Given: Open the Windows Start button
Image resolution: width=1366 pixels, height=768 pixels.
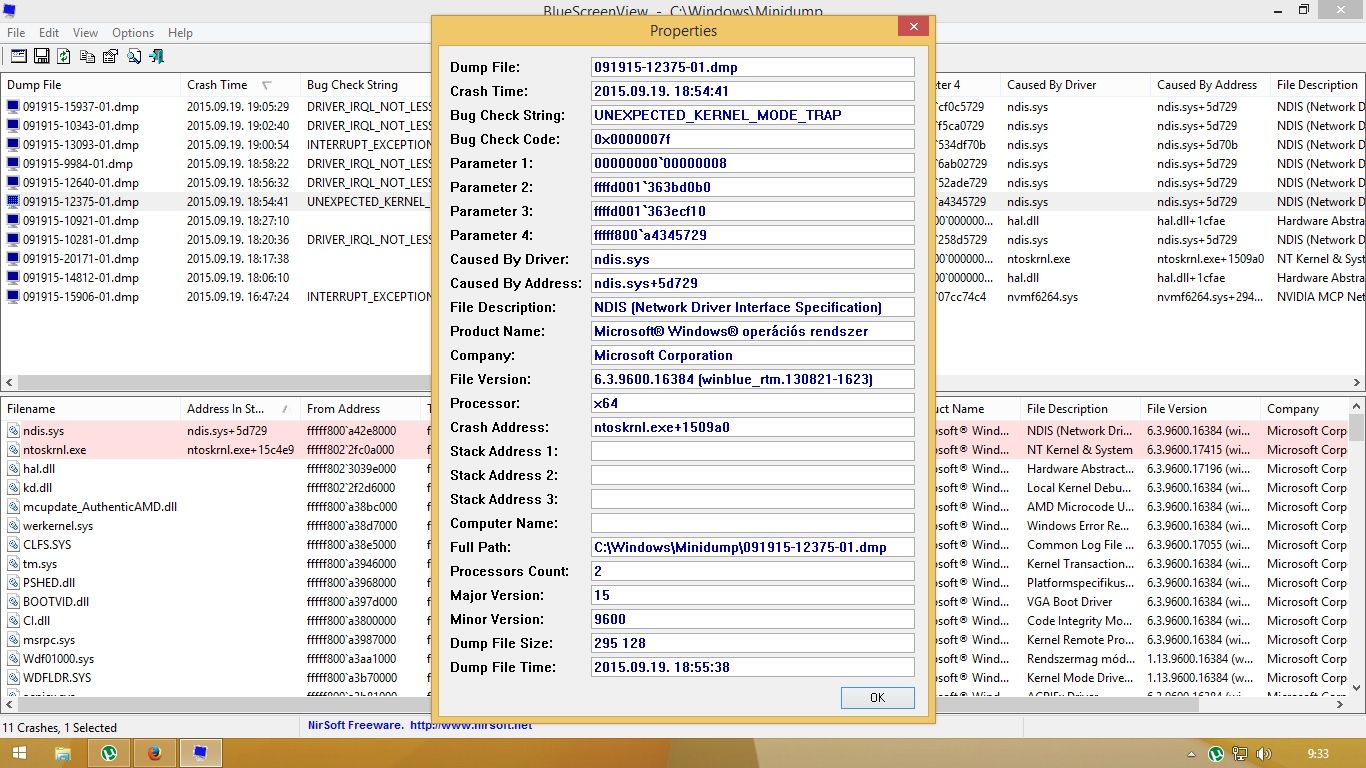Looking at the screenshot, I should 19,753.
